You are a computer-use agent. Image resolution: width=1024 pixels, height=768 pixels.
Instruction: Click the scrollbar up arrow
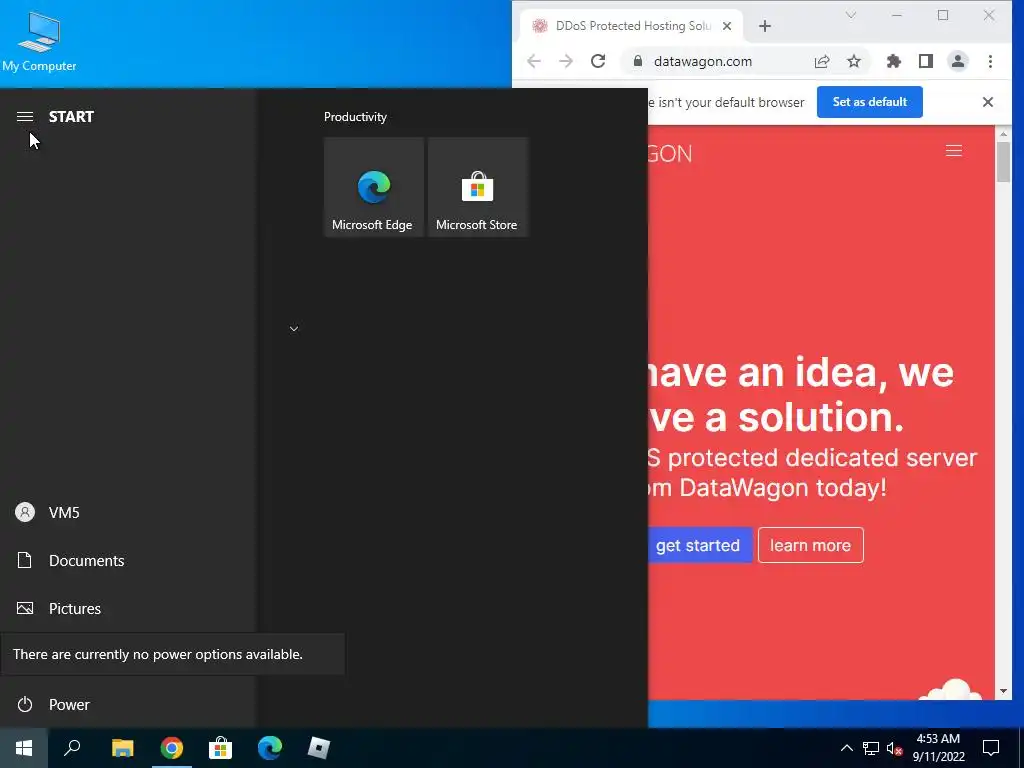(x=1003, y=134)
